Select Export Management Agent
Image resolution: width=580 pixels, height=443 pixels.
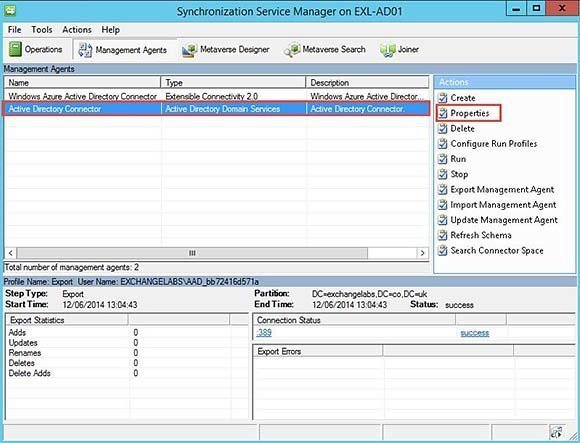click(x=502, y=189)
